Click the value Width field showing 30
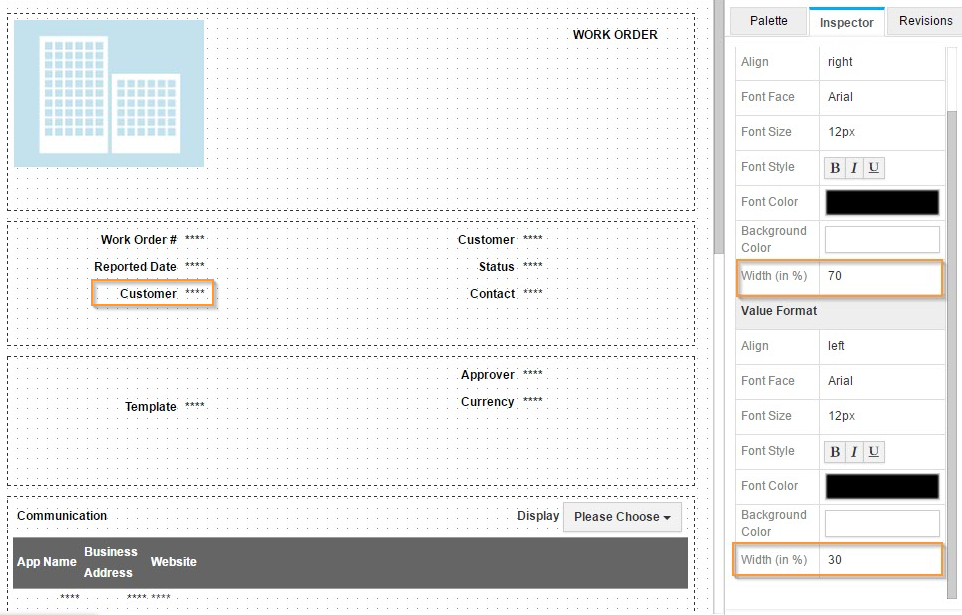 880,560
